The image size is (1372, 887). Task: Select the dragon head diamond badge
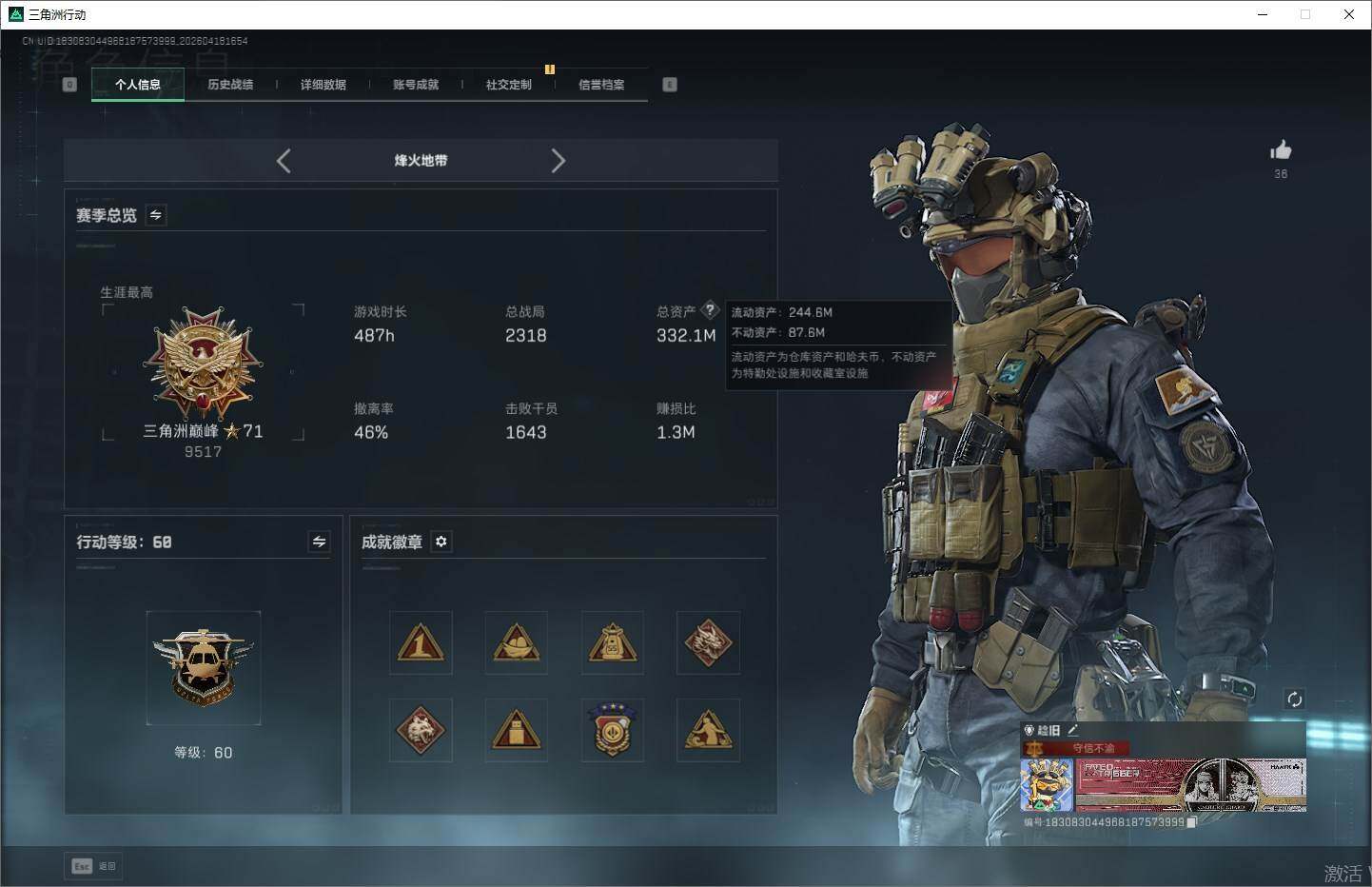pyautogui.click(x=708, y=642)
